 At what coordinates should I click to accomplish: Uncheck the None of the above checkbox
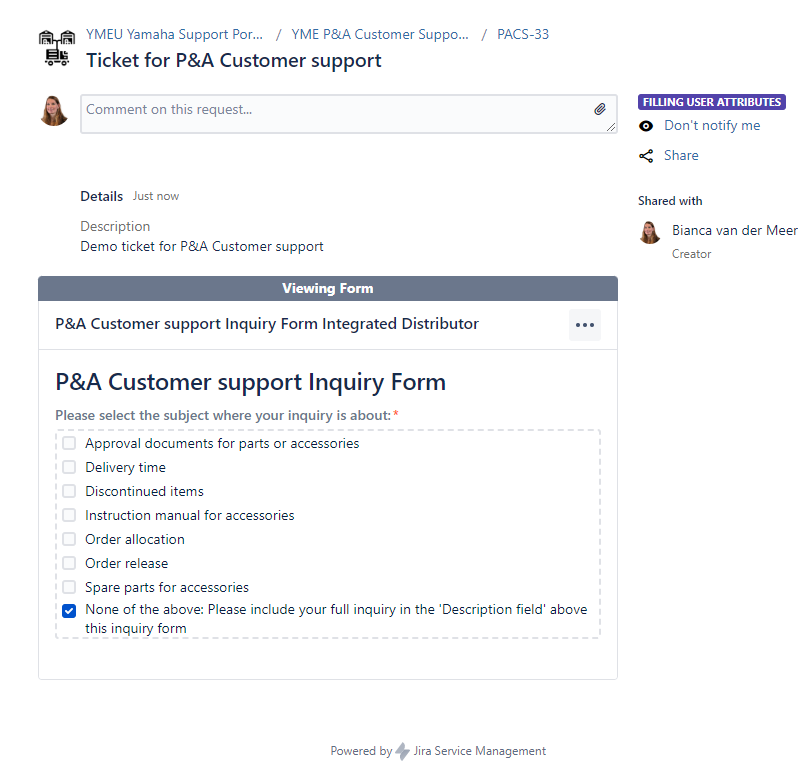coord(69,611)
